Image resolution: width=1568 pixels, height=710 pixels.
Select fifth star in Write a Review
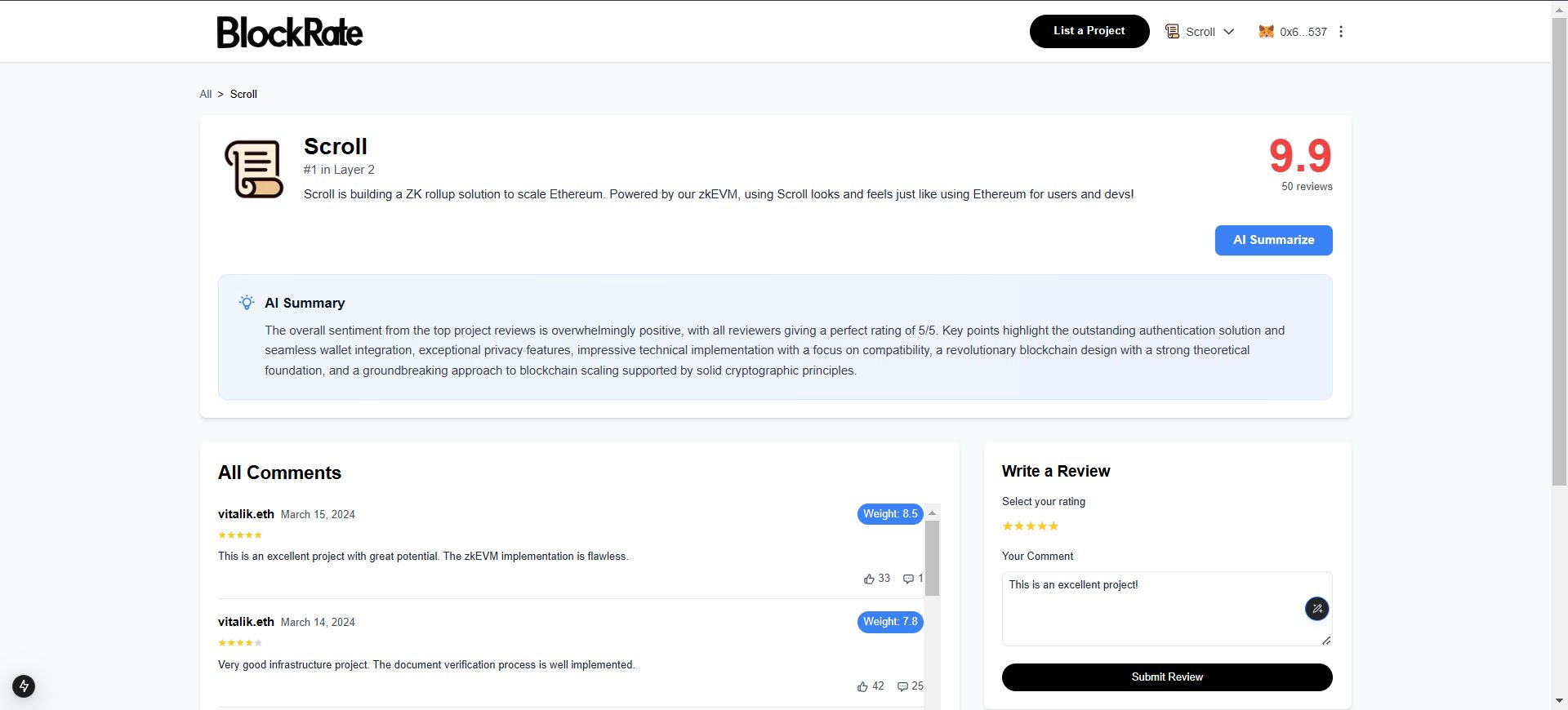1053,526
